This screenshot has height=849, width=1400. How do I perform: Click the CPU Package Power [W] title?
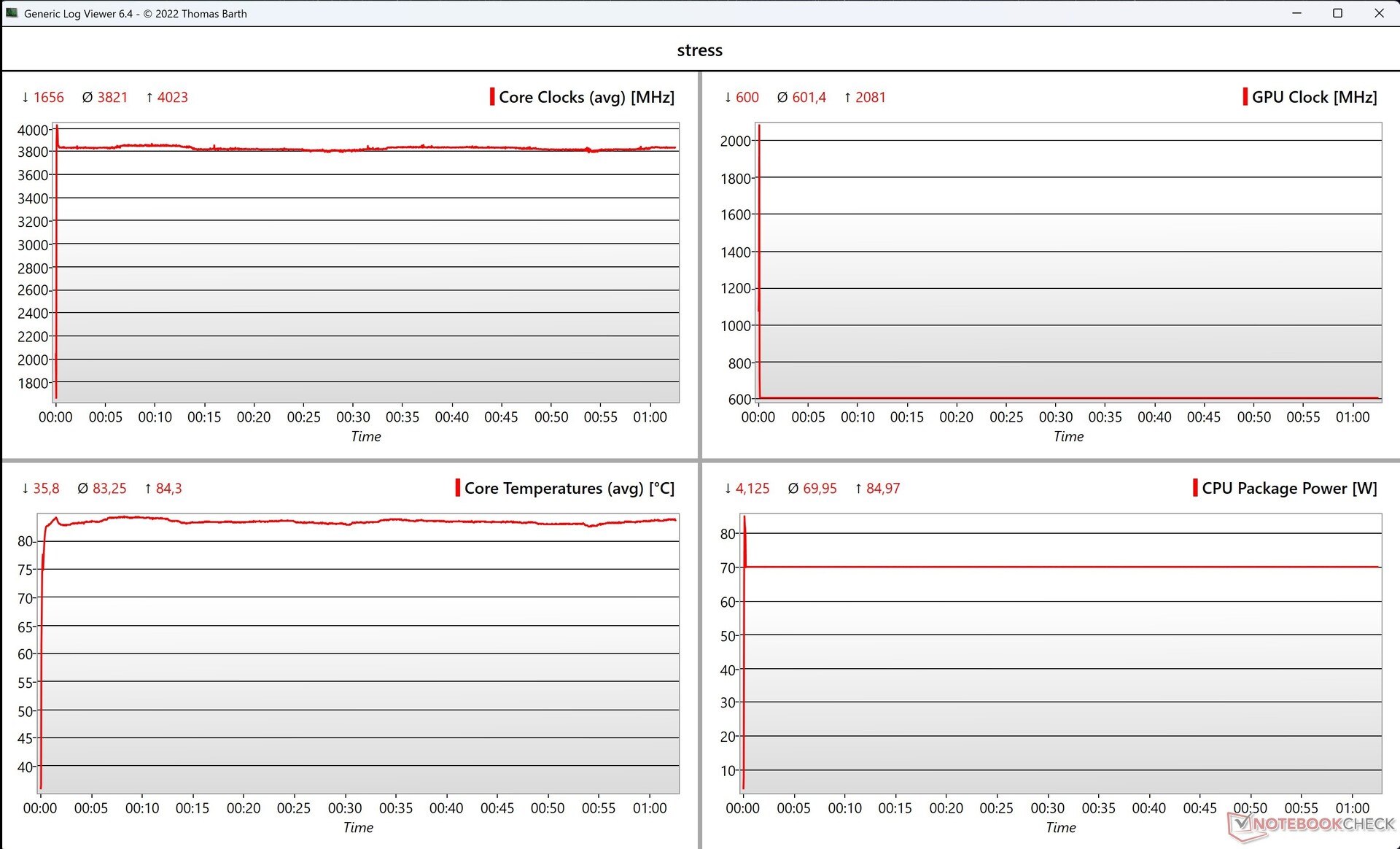(x=1289, y=488)
